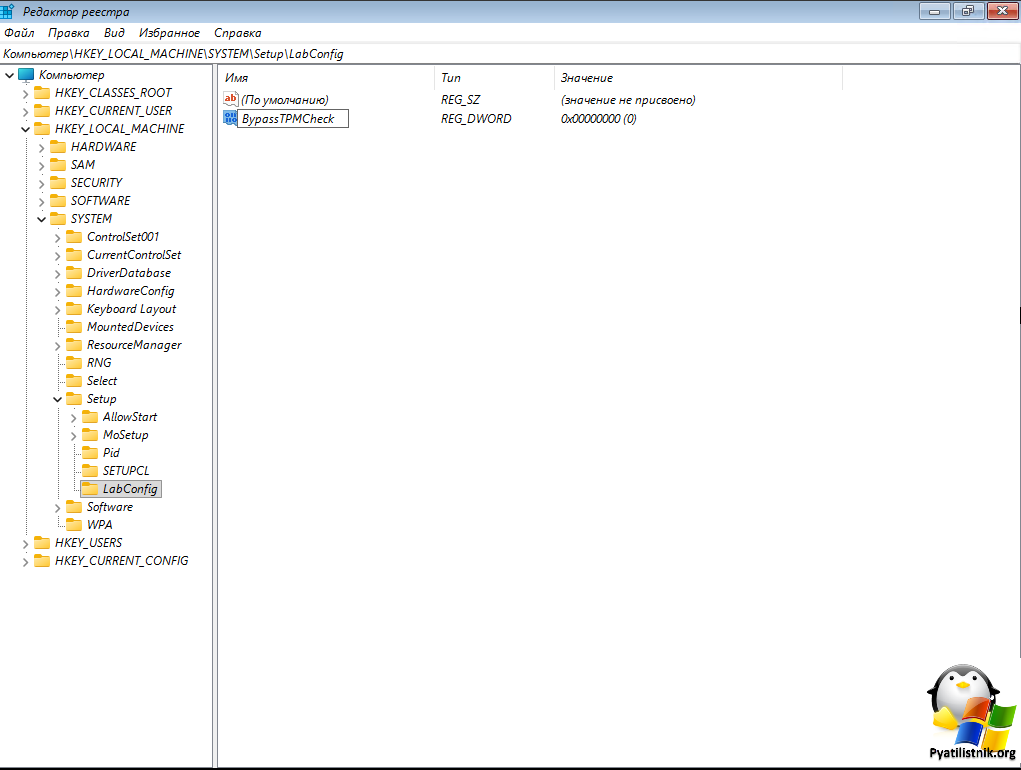Click the BypassTPMCheck DWORD value icon

pyautogui.click(x=230, y=119)
